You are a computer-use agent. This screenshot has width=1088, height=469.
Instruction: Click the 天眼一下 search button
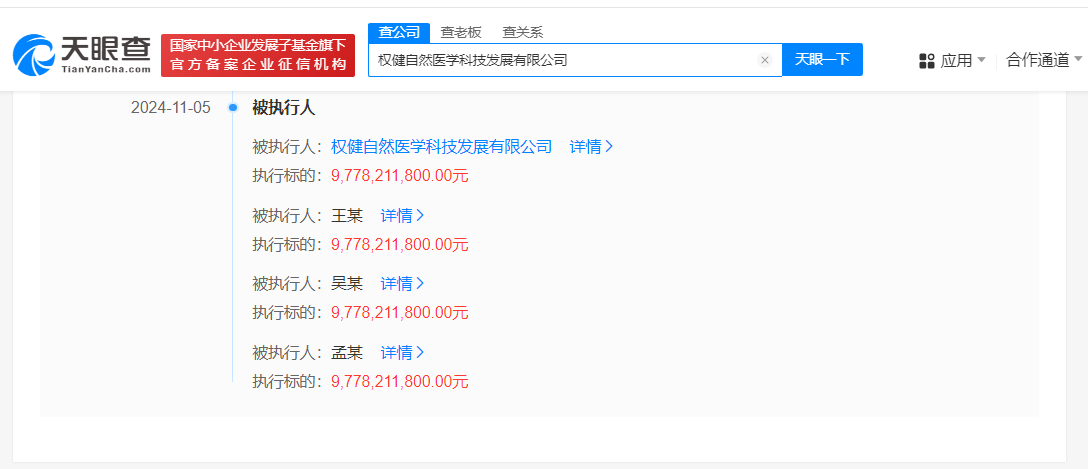click(822, 60)
